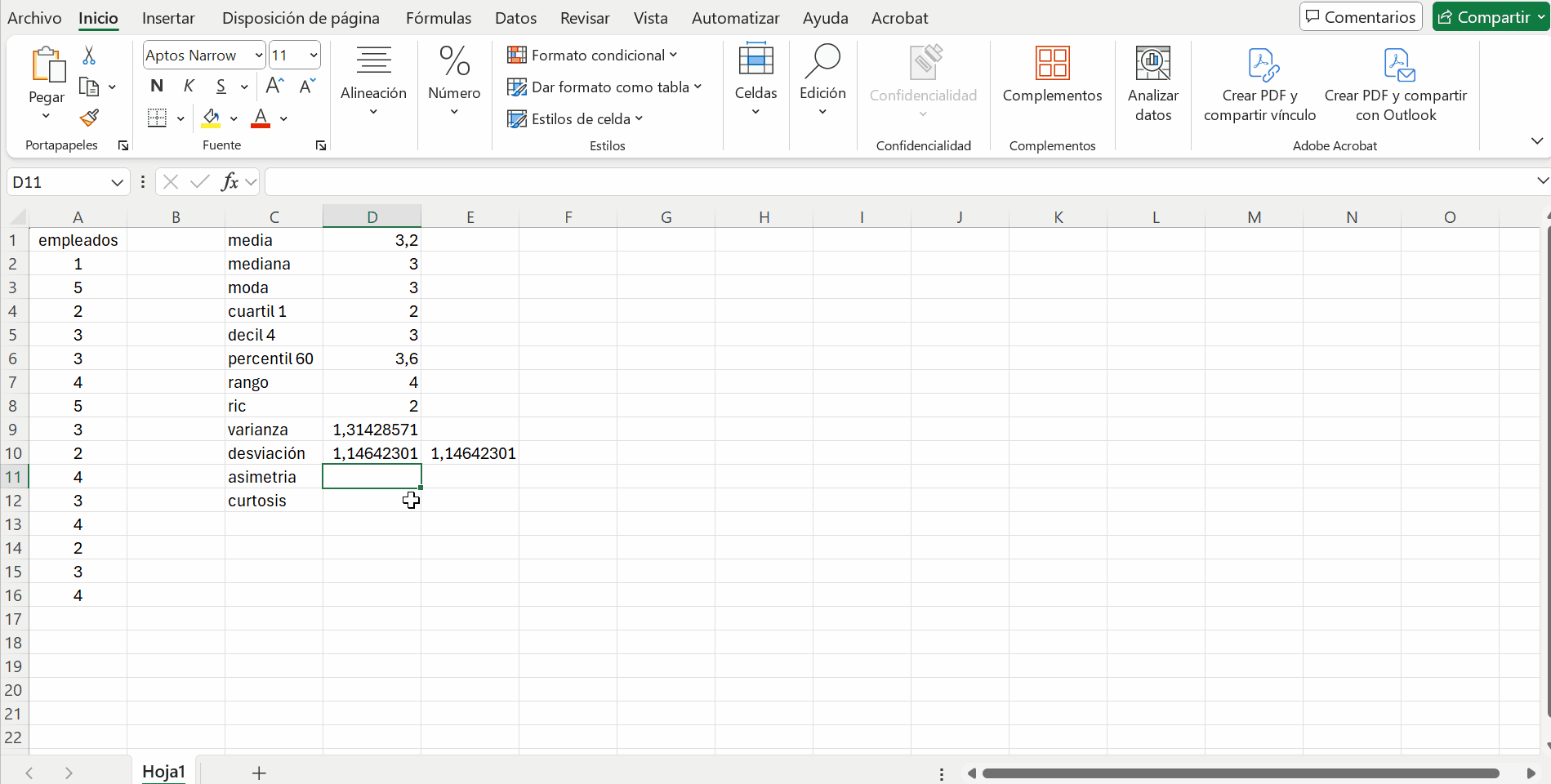Click Crear PDF y compartir vínculo
The image size is (1551, 784).
point(1259,83)
